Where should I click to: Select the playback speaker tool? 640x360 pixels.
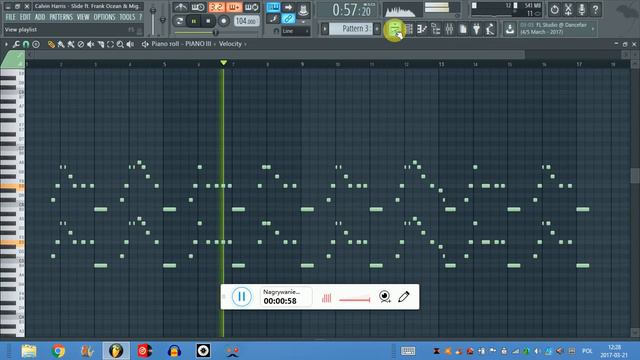(130, 44)
